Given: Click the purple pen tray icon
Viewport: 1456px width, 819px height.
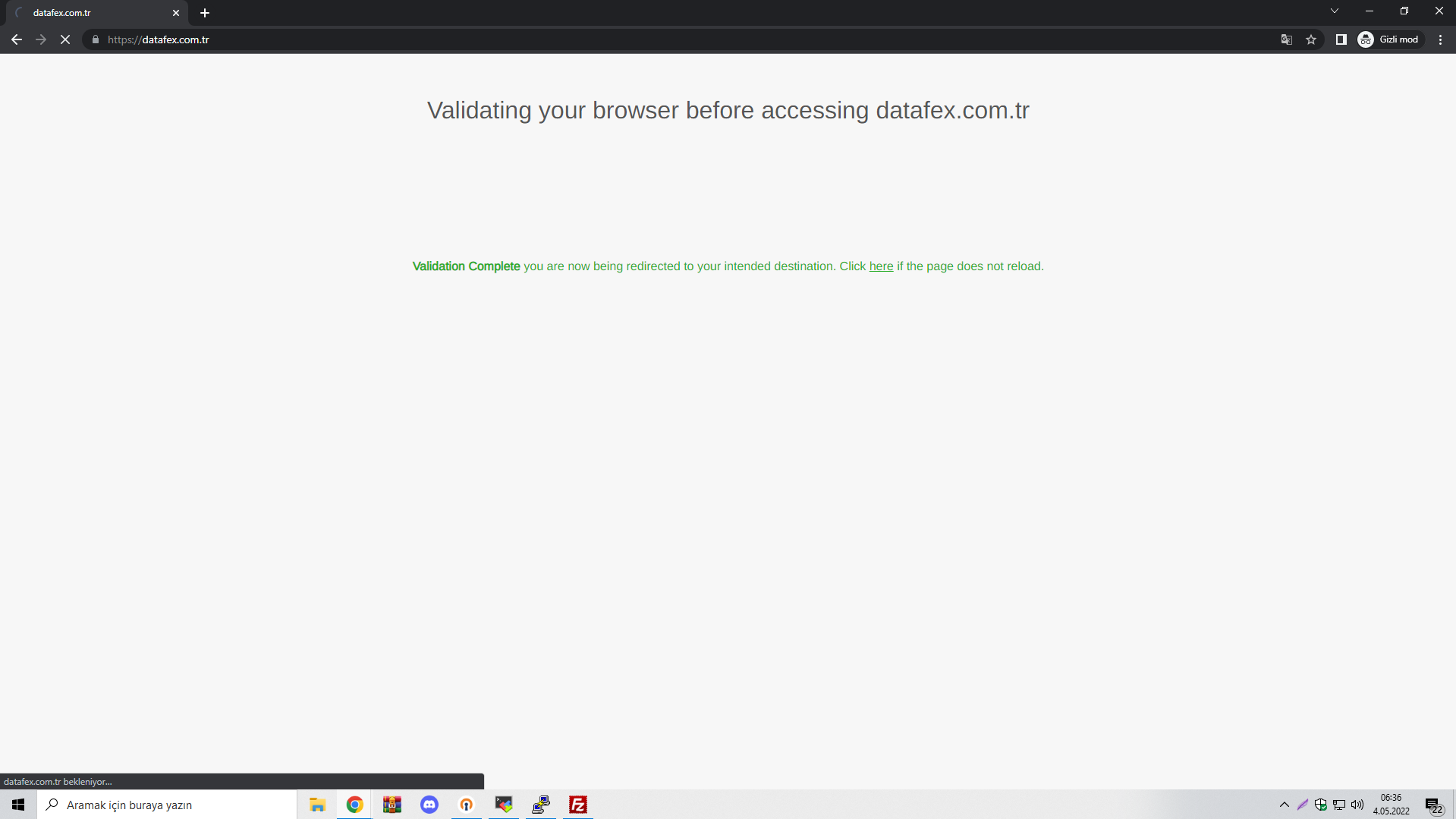Looking at the screenshot, I should tap(1303, 805).
